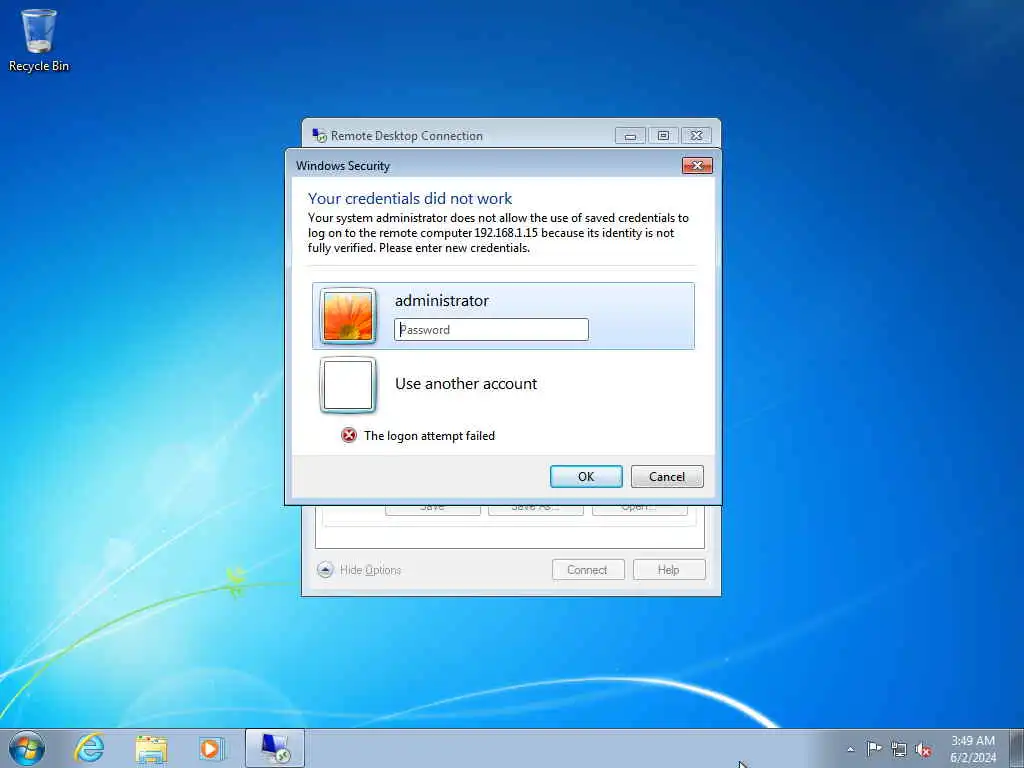The height and width of the screenshot is (768, 1024).
Task: Open the Recycle Bin desktop icon
Action: click(x=39, y=40)
